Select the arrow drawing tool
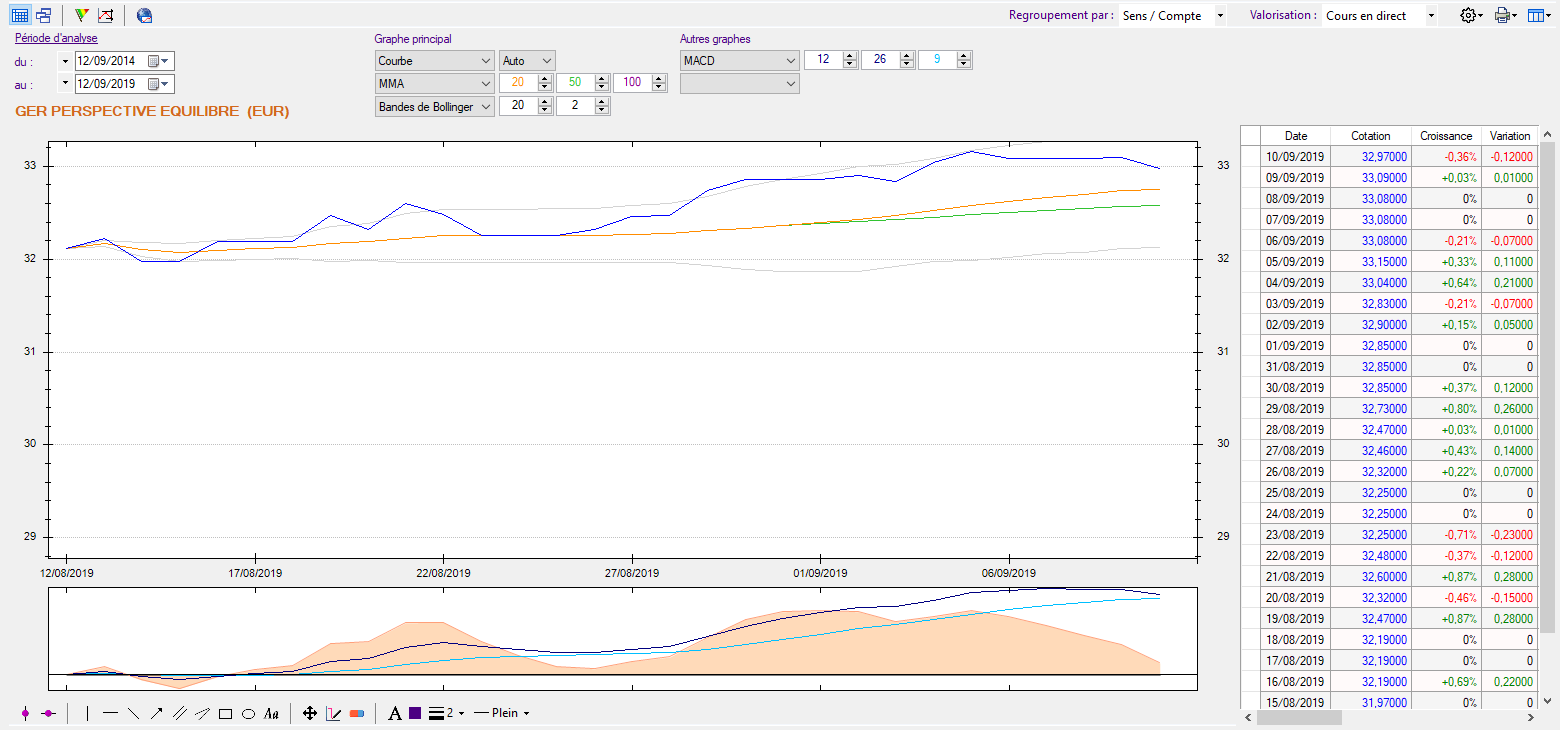The width and height of the screenshot is (1560, 730). pos(156,713)
